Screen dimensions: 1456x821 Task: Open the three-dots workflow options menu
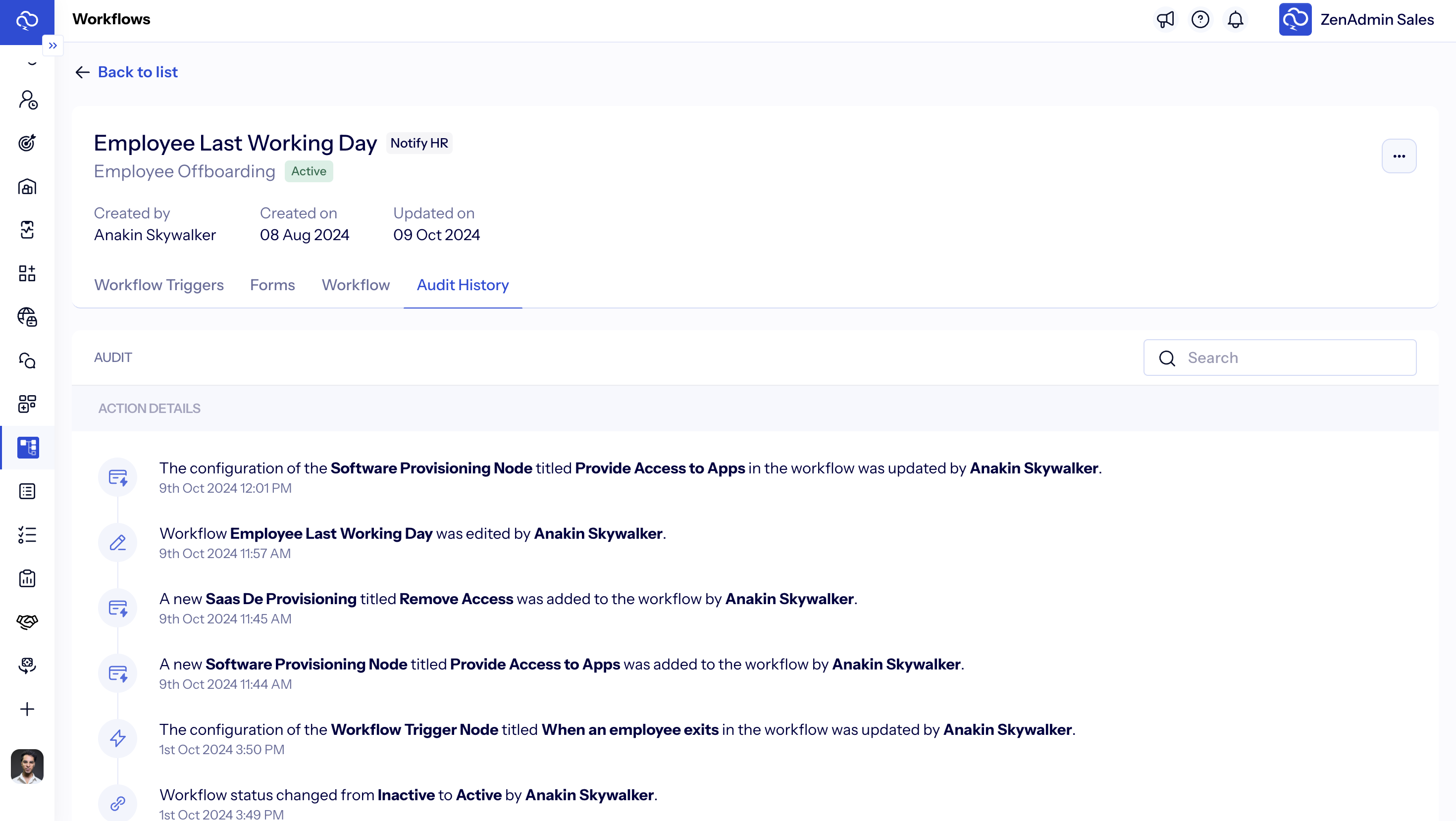[1399, 156]
